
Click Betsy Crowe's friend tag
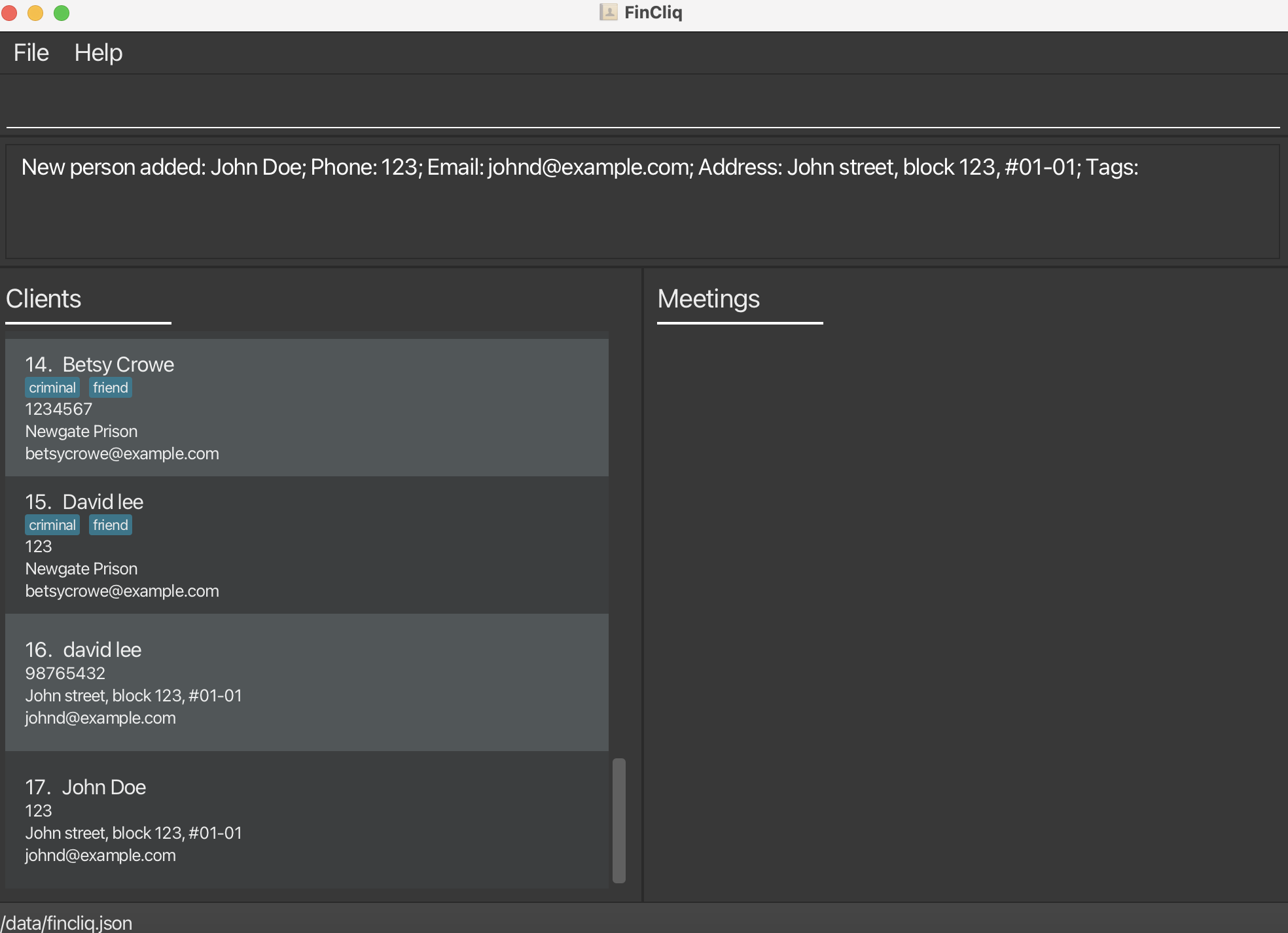pos(110,387)
